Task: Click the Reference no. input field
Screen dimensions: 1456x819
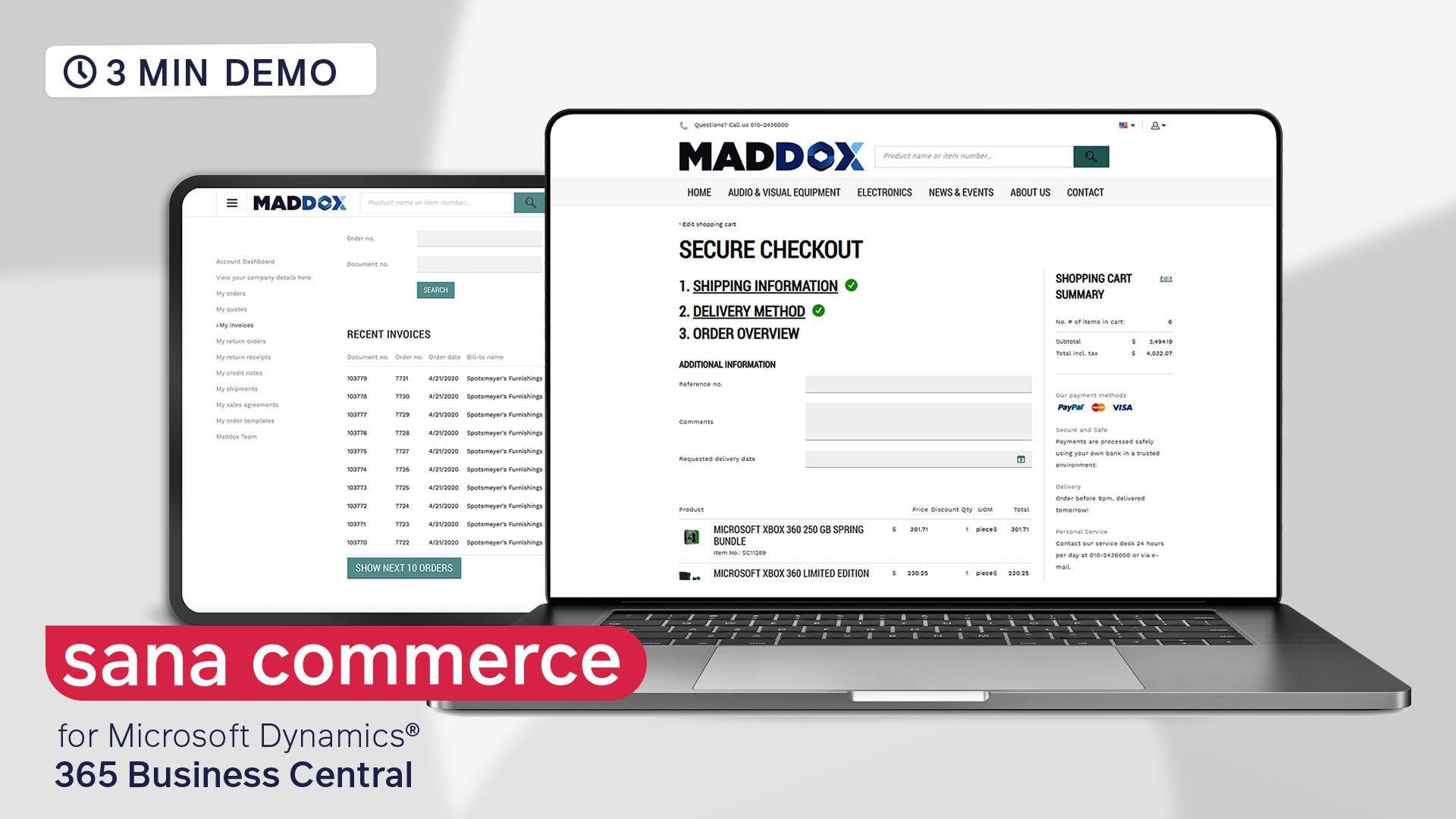Action: (917, 385)
